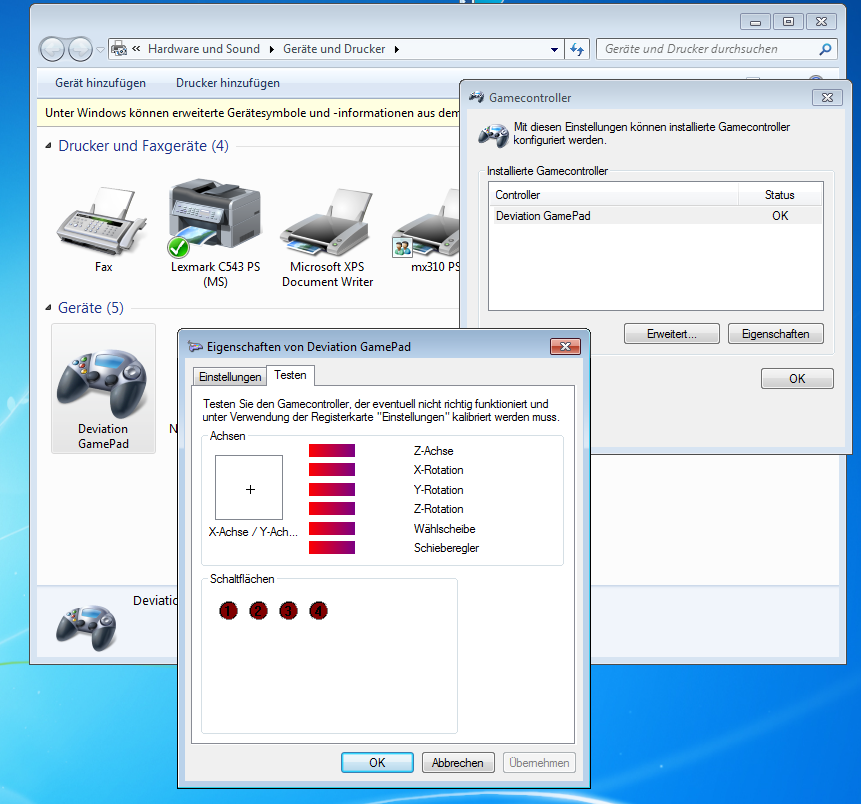Click OK in the Eigenschaften dialog
The width and height of the screenshot is (861, 804).
click(x=377, y=762)
